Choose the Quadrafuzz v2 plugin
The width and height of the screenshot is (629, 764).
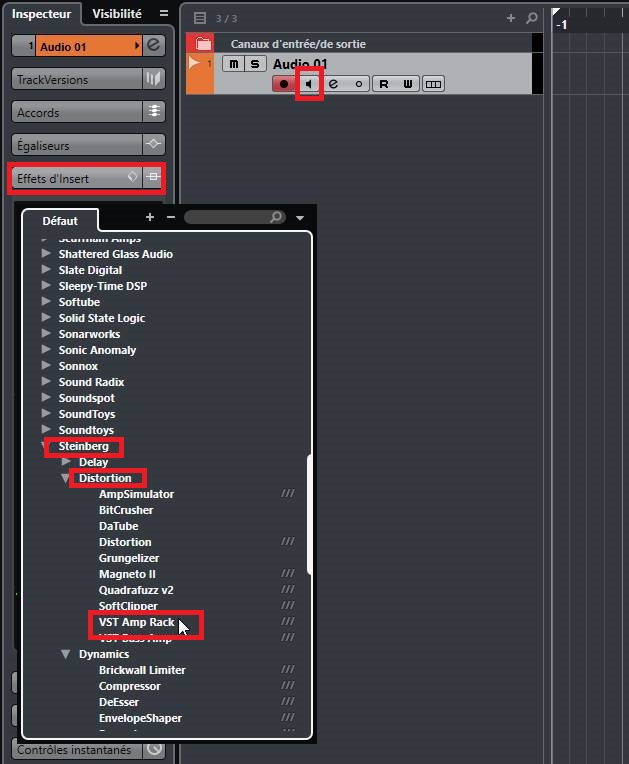(136, 590)
